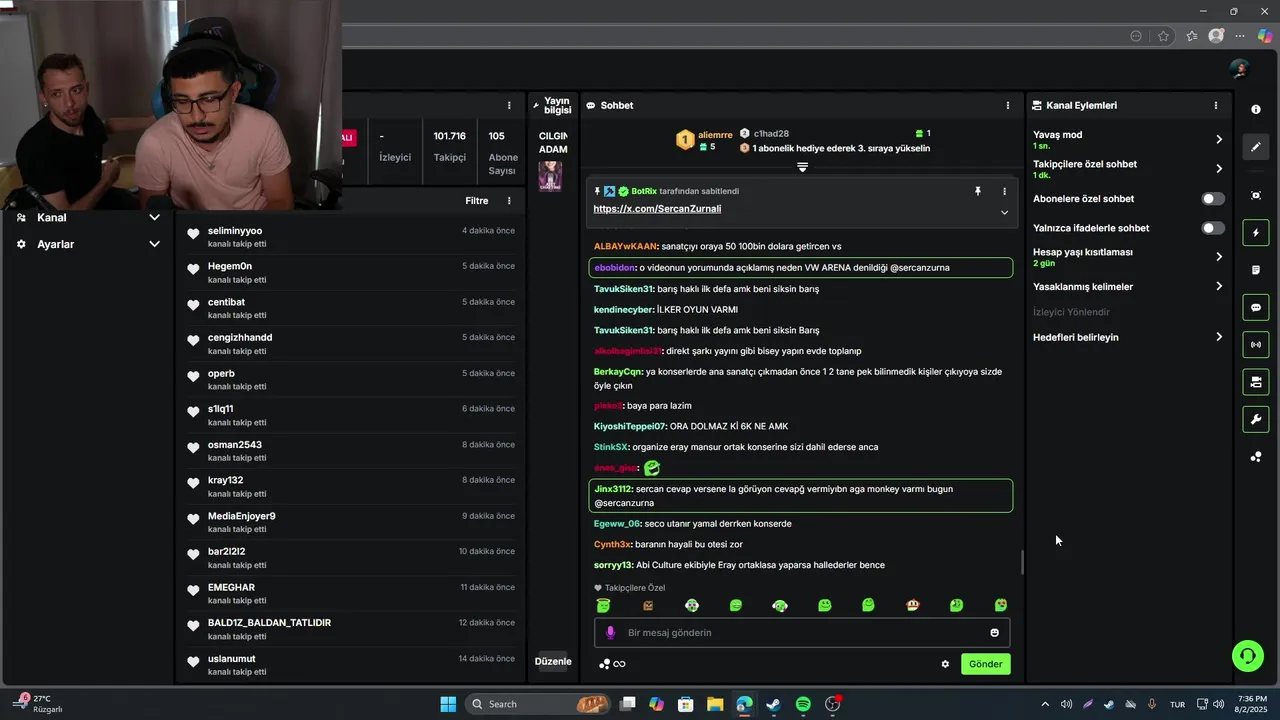
Task: Open chat settings gear icon
Action: pyautogui.click(x=945, y=664)
